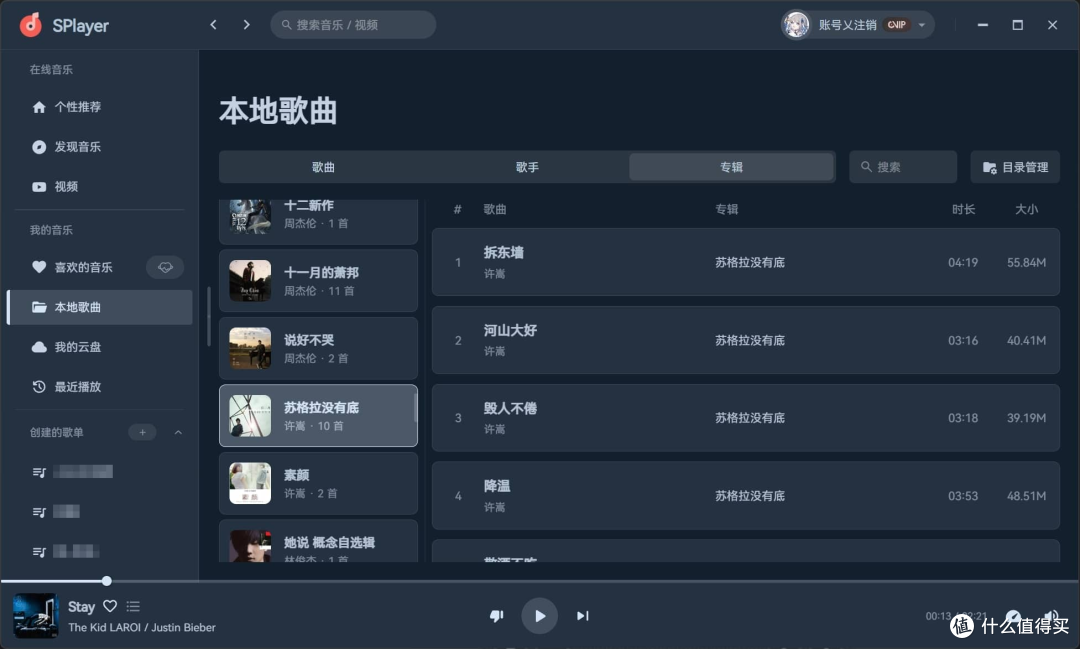Open 最近播放 in sidebar
The height and width of the screenshot is (649, 1080).
click(x=100, y=387)
